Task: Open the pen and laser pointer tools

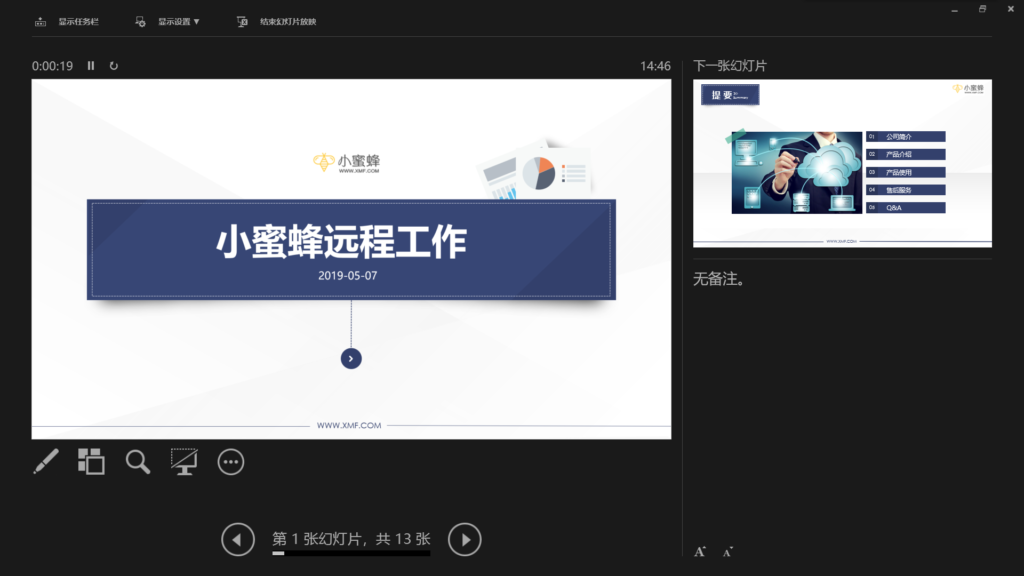Action: coord(46,461)
